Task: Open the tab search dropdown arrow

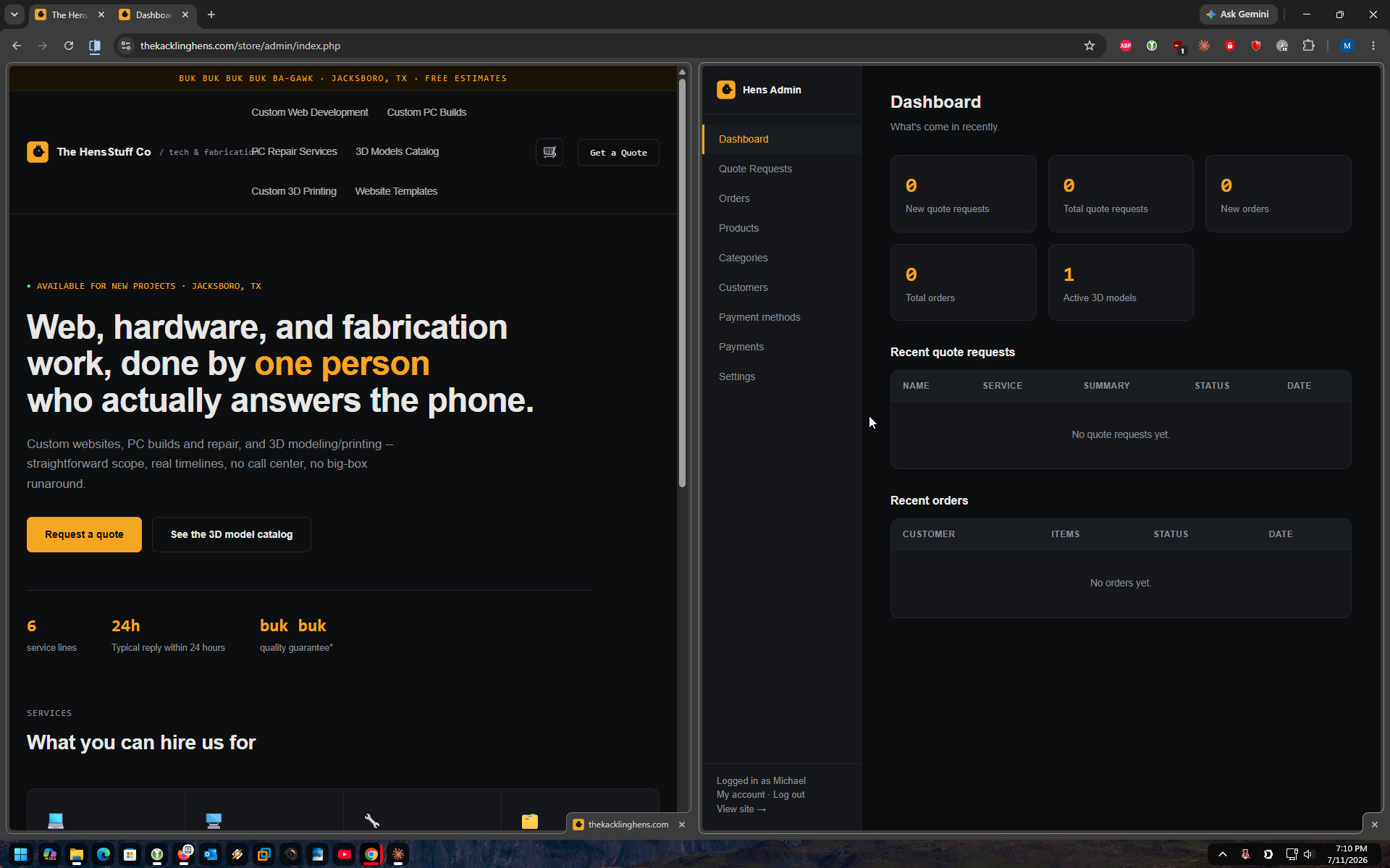Action: (x=14, y=14)
